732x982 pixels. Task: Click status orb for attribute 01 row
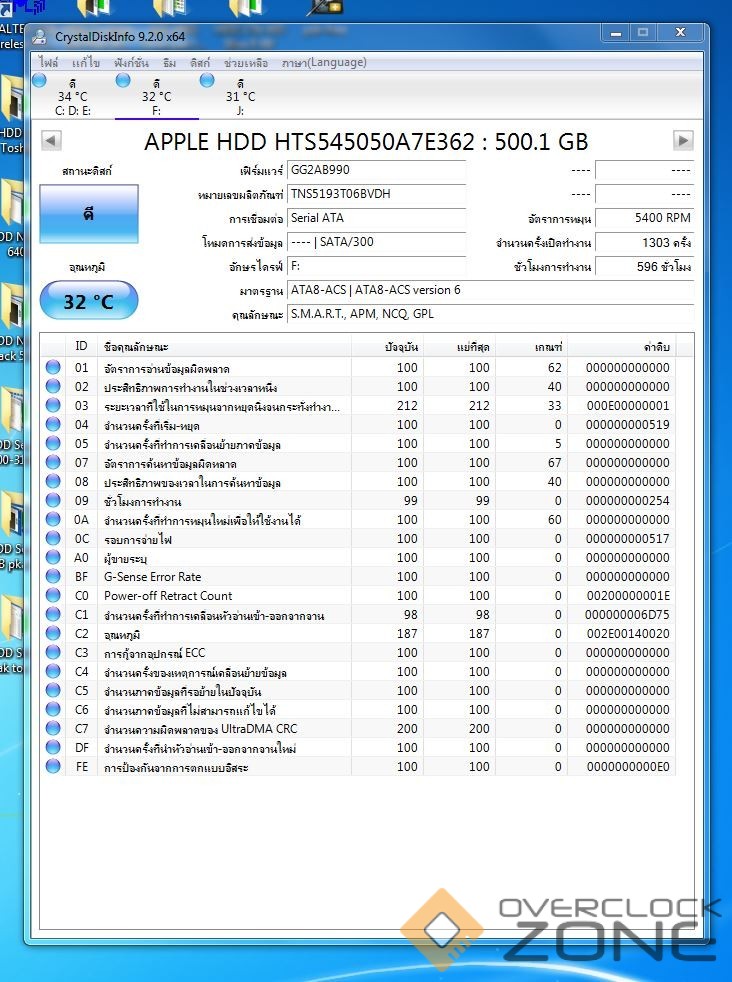tap(53, 368)
